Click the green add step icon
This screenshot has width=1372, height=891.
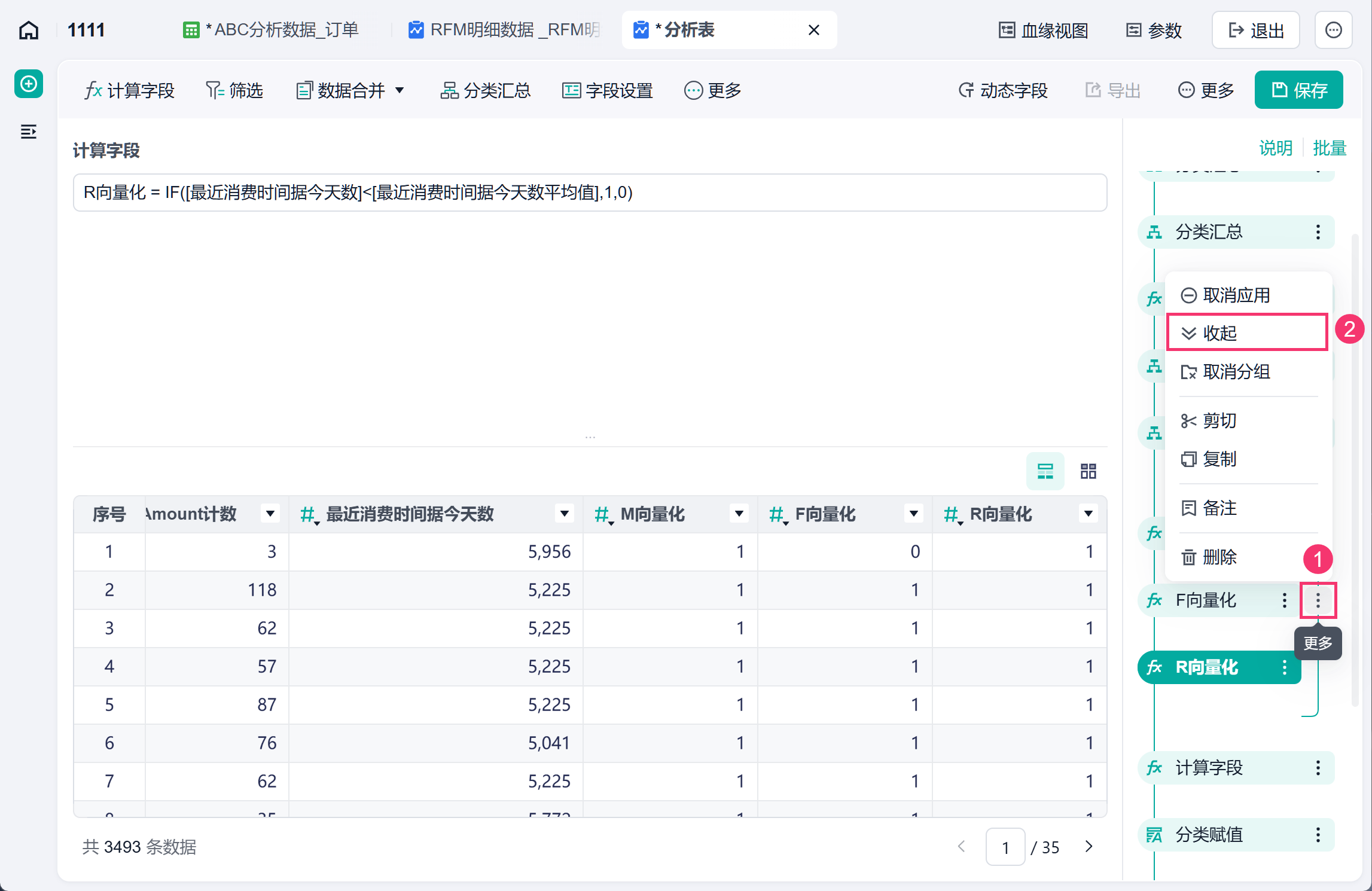click(29, 84)
